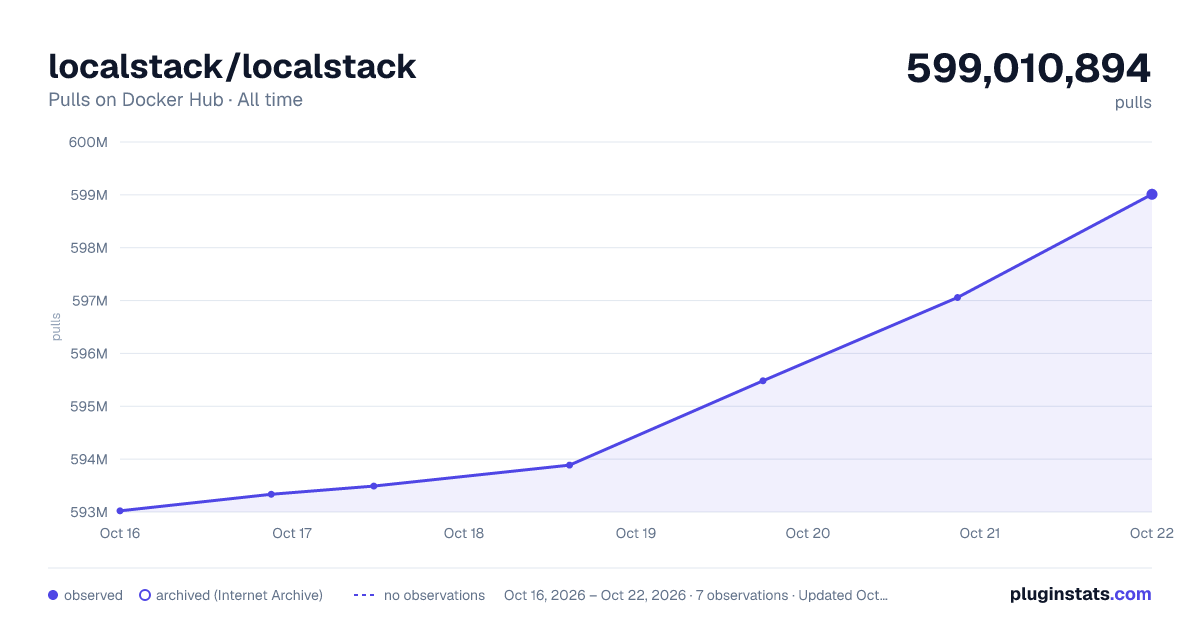Screen dimensions: 1200x630
Task: Click the 600M y-axis label
Action: tap(88, 142)
